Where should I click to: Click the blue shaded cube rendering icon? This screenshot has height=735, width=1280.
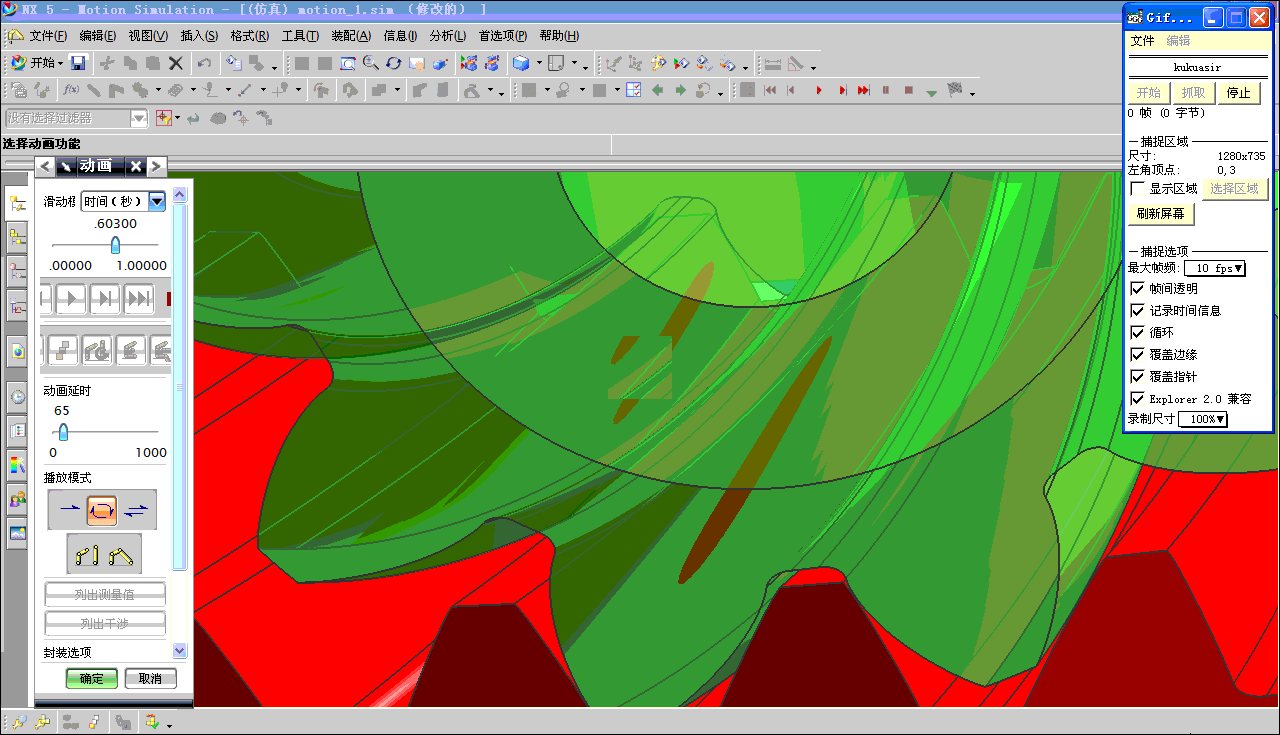tap(521, 63)
